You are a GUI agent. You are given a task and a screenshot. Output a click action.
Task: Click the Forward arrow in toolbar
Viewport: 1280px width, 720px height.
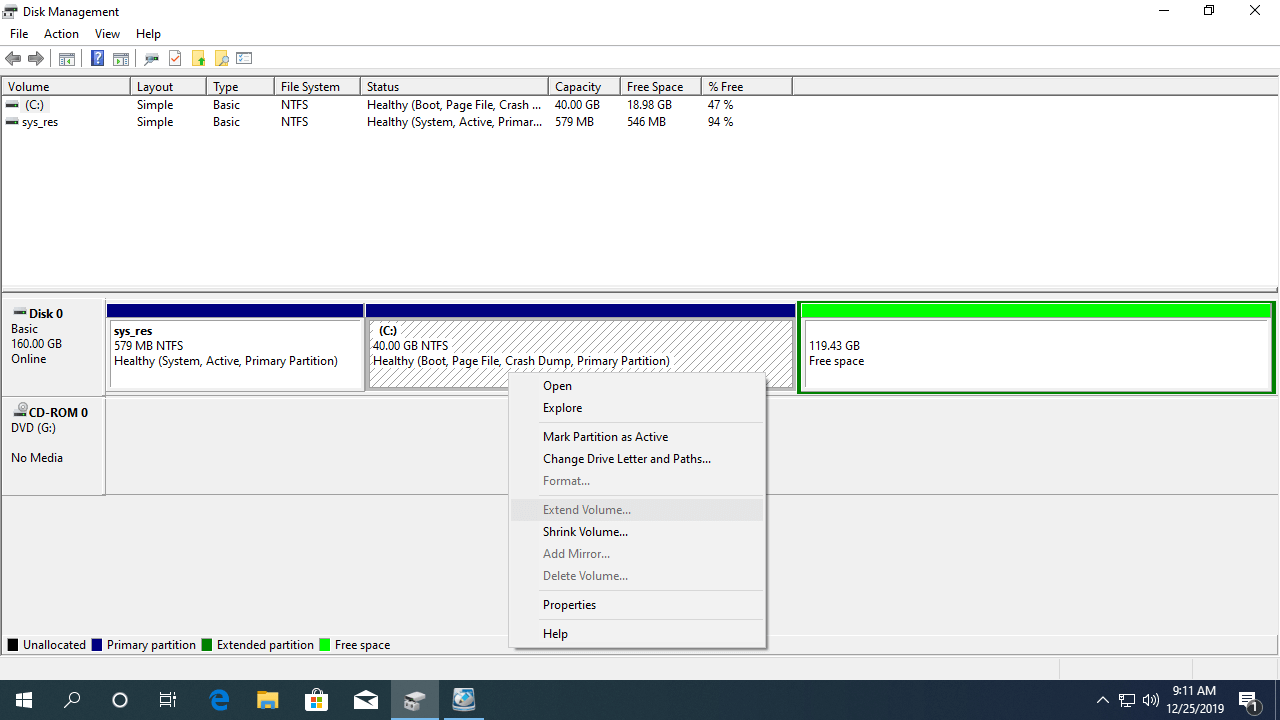(36, 59)
